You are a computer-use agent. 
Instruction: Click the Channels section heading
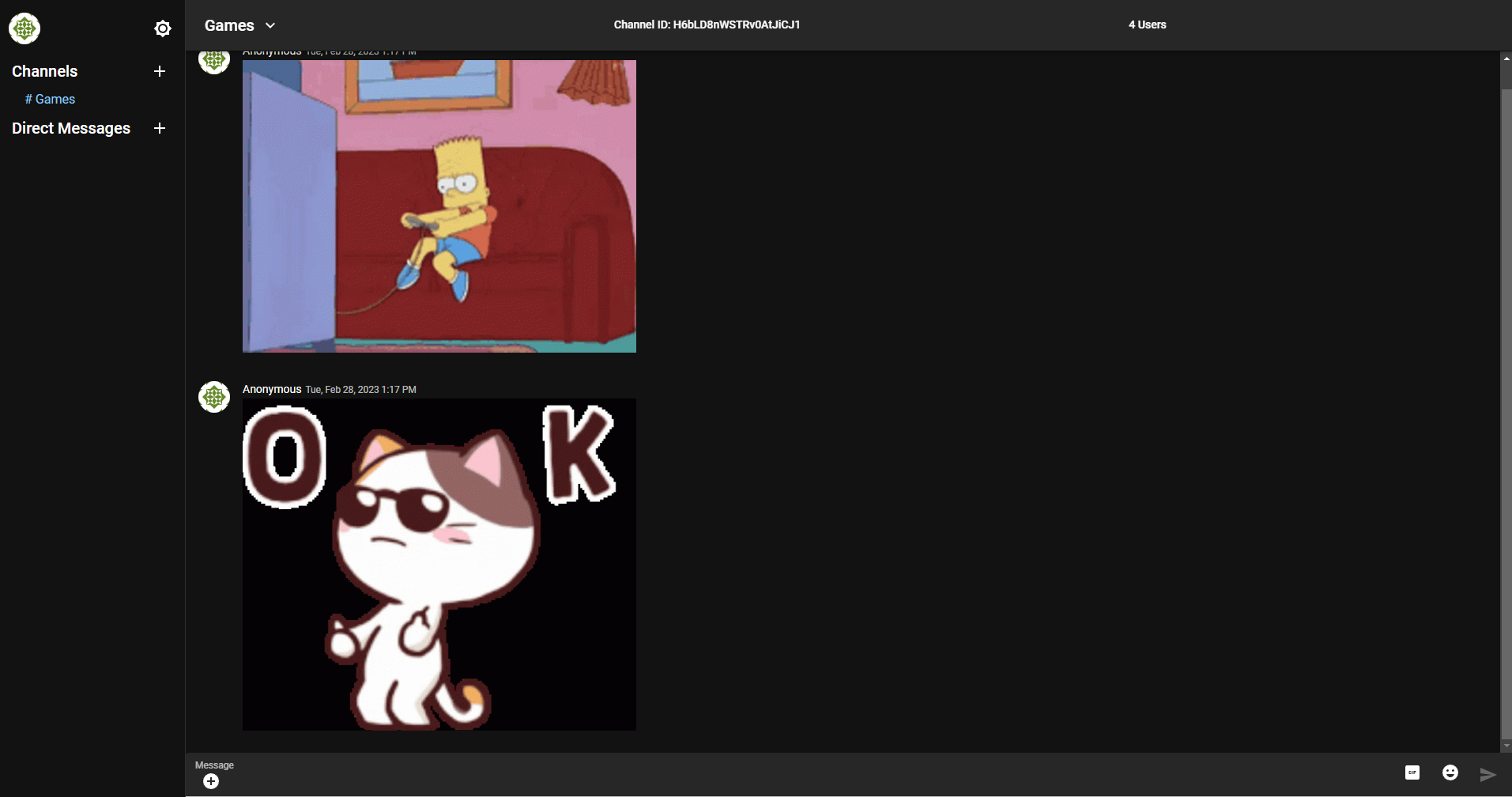[x=45, y=71]
